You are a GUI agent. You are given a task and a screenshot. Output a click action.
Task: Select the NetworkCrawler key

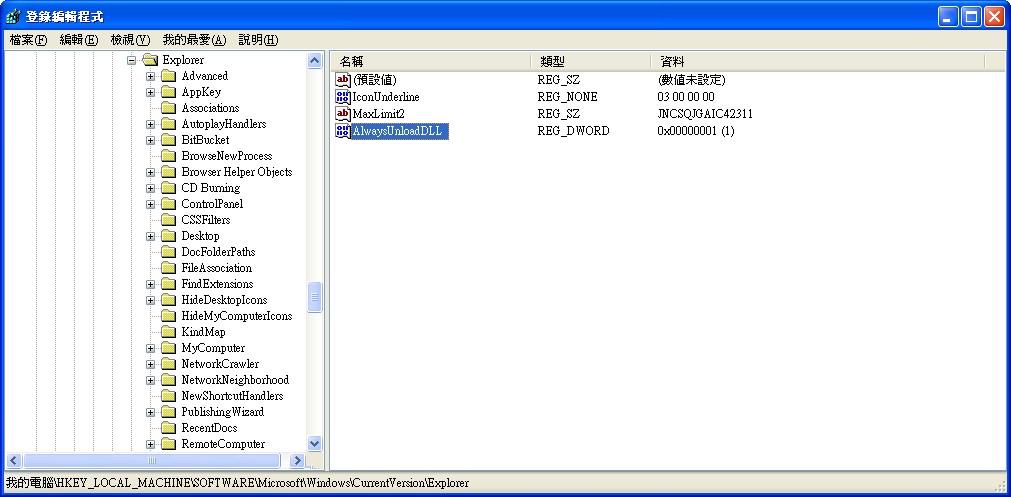[x=220, y=364]
